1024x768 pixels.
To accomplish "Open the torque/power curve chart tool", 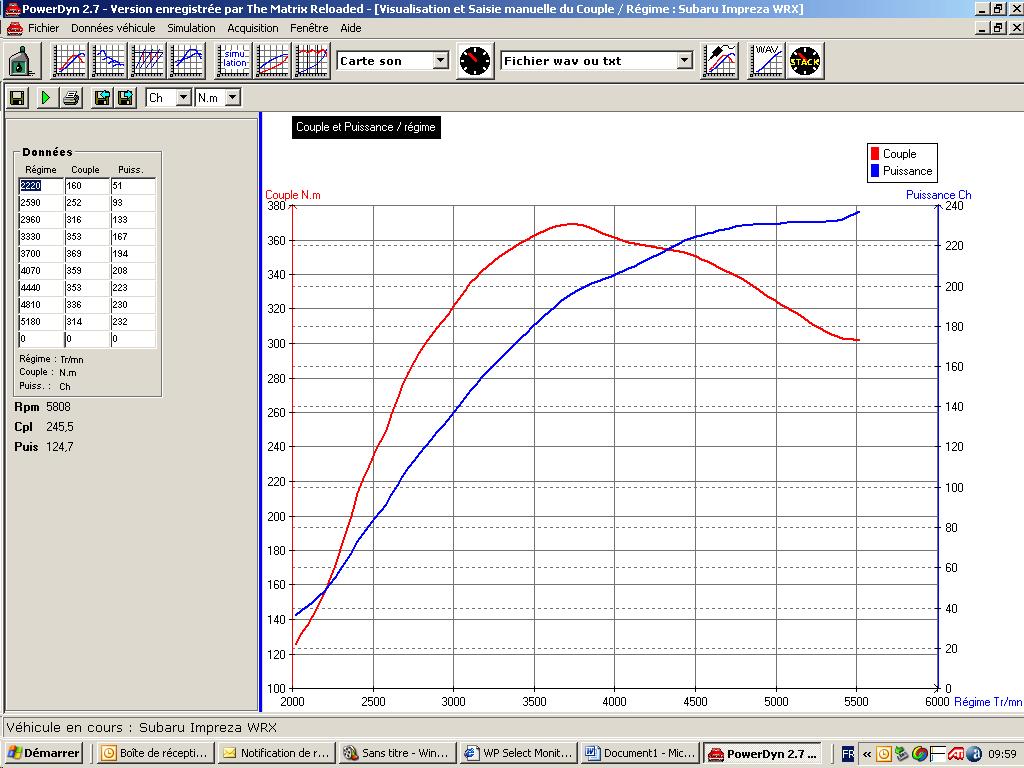I will point(69,61).
